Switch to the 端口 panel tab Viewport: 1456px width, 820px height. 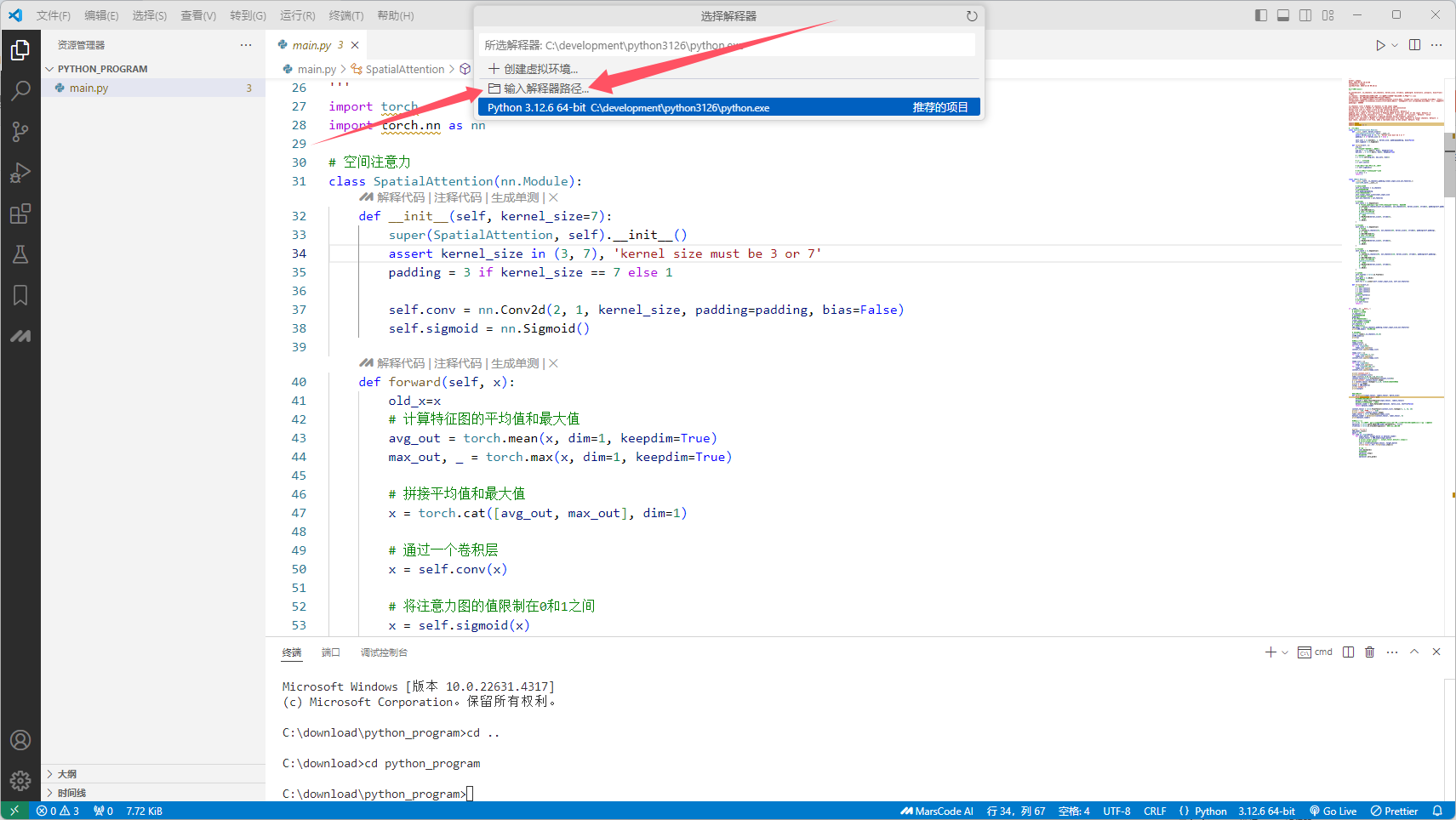click(x=331, y=652)
